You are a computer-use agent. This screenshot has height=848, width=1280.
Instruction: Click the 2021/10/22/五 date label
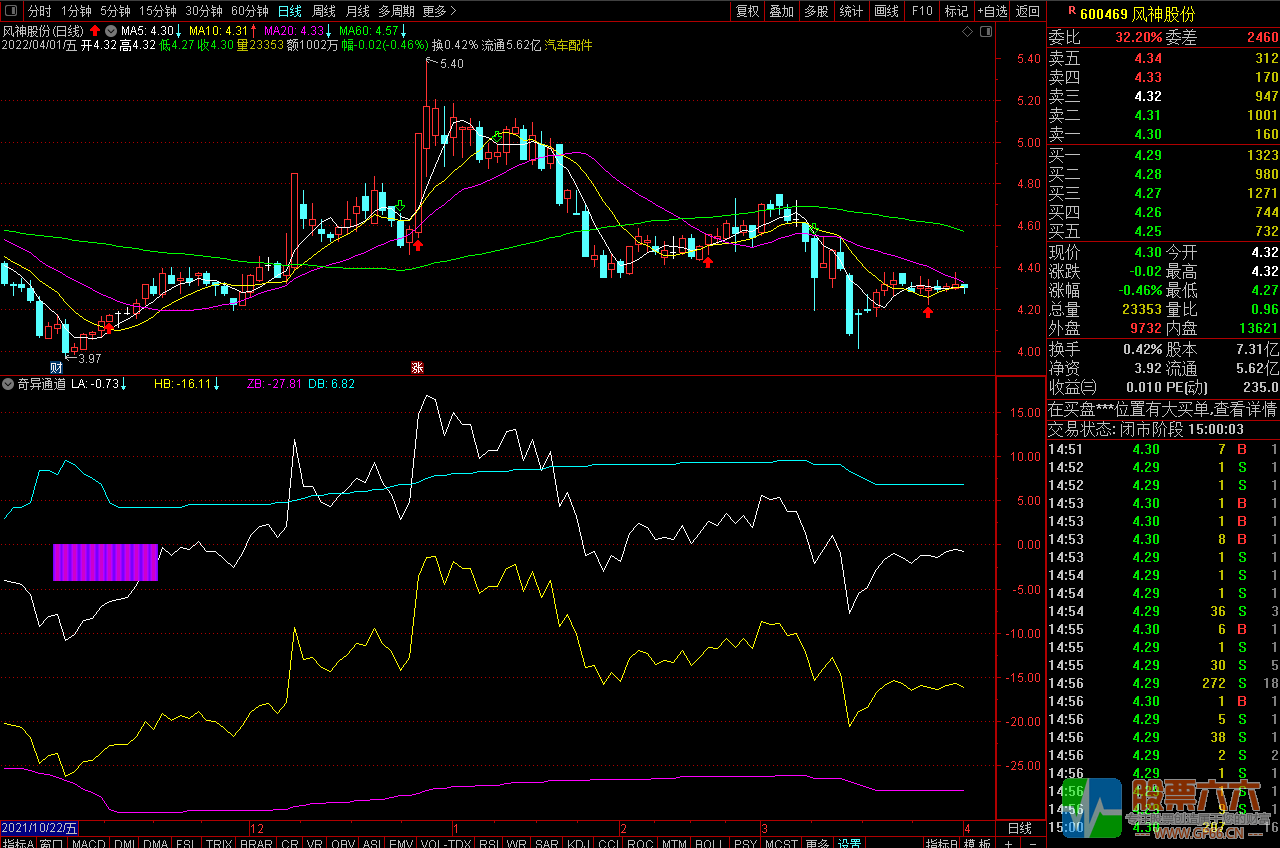point(40,828)
